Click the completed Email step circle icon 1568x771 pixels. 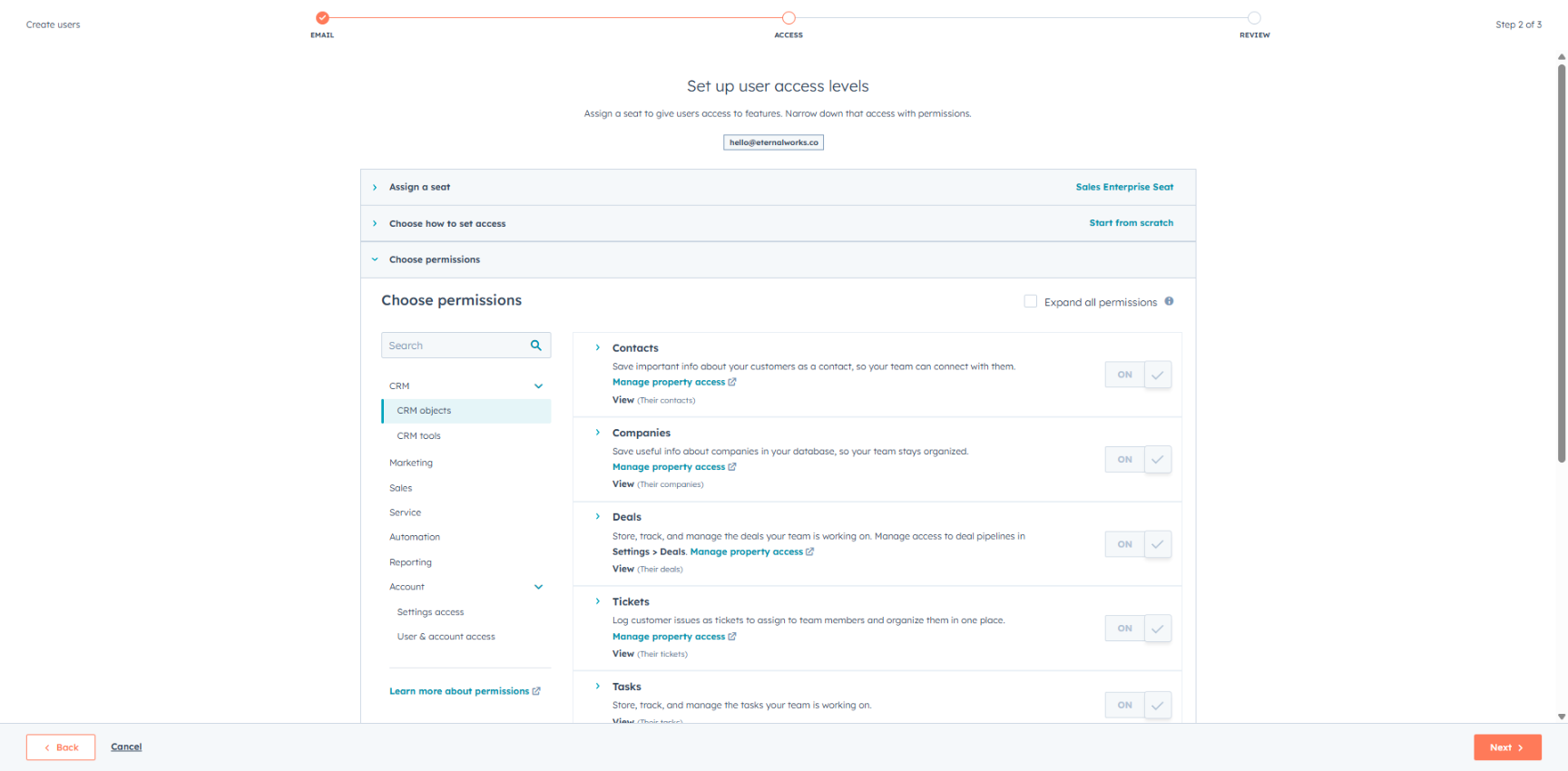[x=322, y=18]
